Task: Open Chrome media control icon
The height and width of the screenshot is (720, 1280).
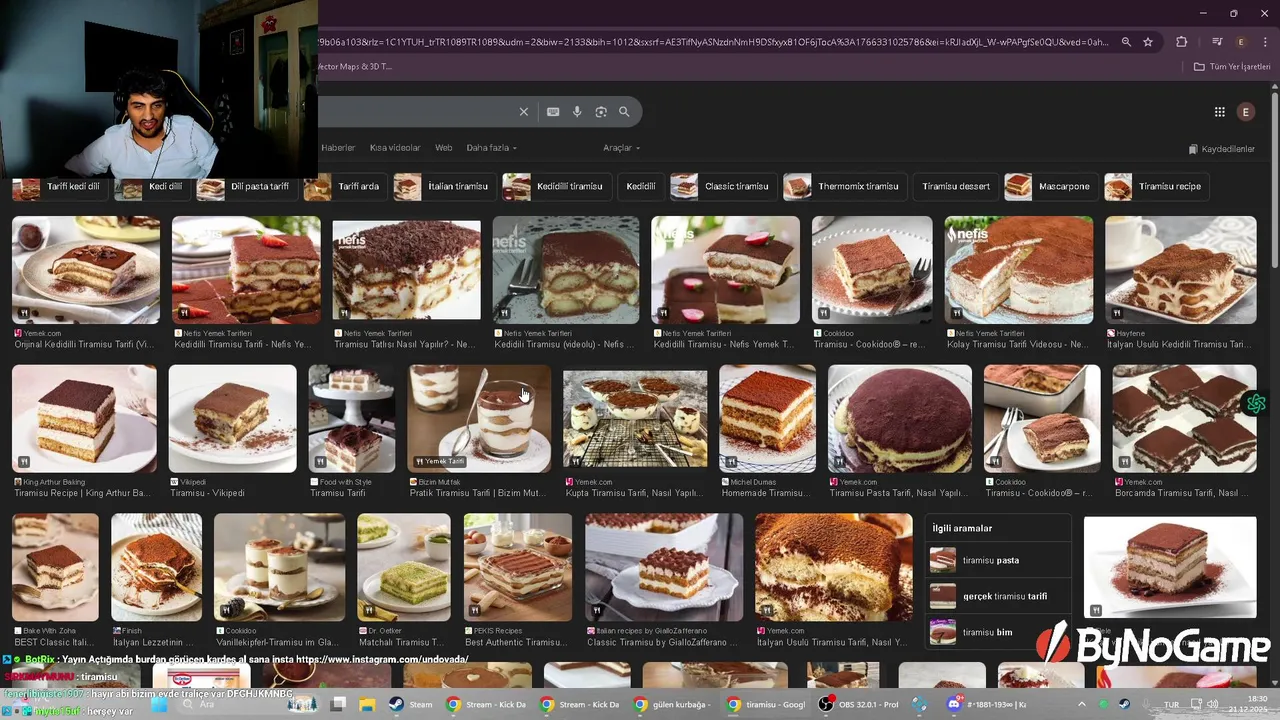Action: (1217, 42)
